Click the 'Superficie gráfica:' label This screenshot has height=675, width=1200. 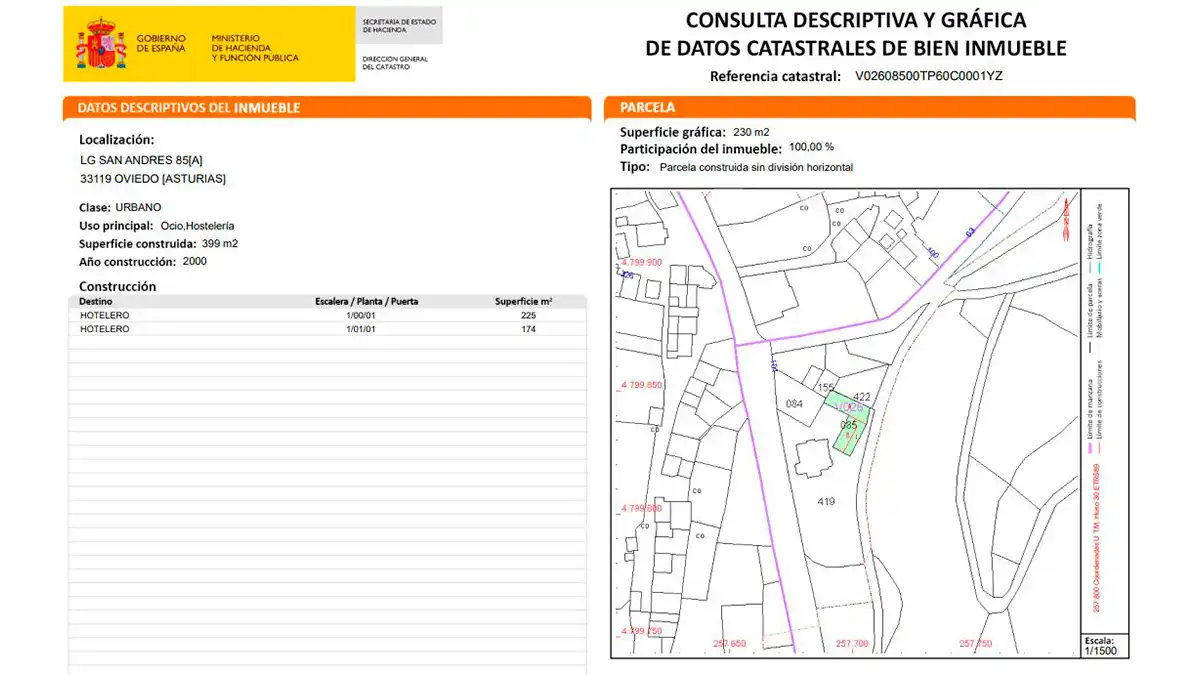point(673,132)
